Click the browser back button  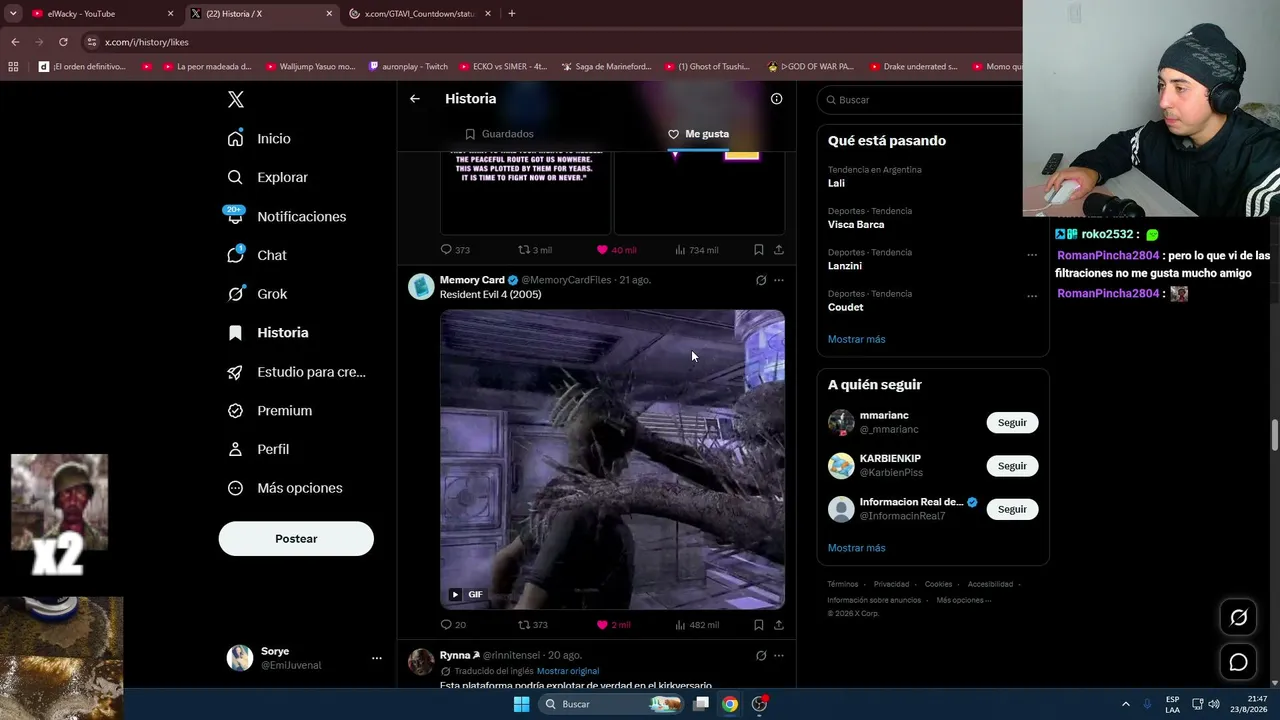(15, 42)
